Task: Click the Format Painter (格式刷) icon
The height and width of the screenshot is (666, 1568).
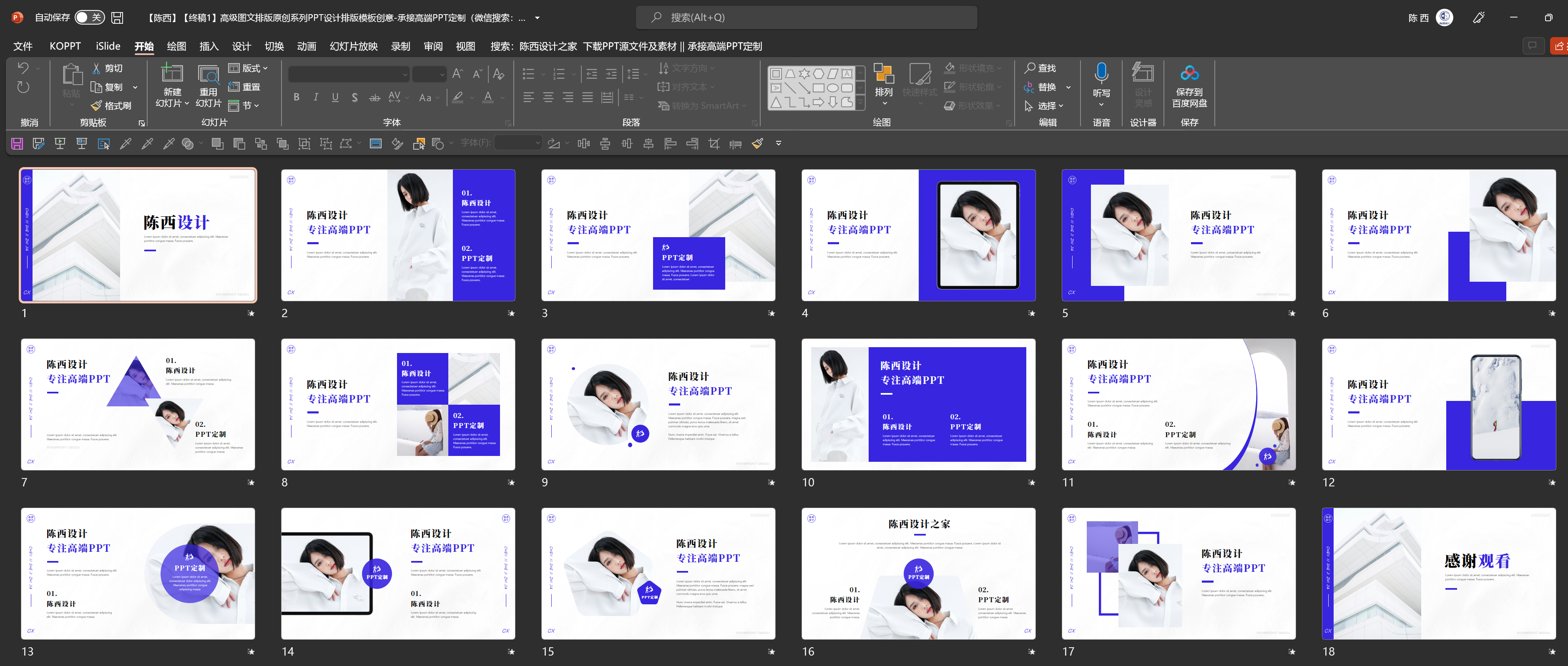Action: [97, 106]
